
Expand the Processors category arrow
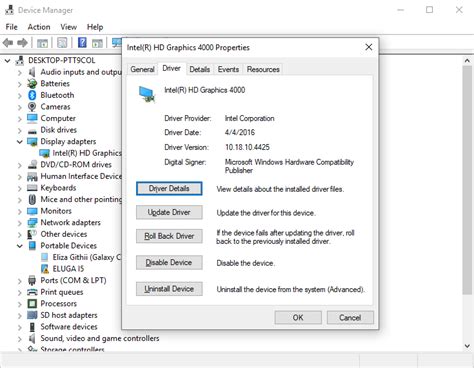click(x=20, y=304)
